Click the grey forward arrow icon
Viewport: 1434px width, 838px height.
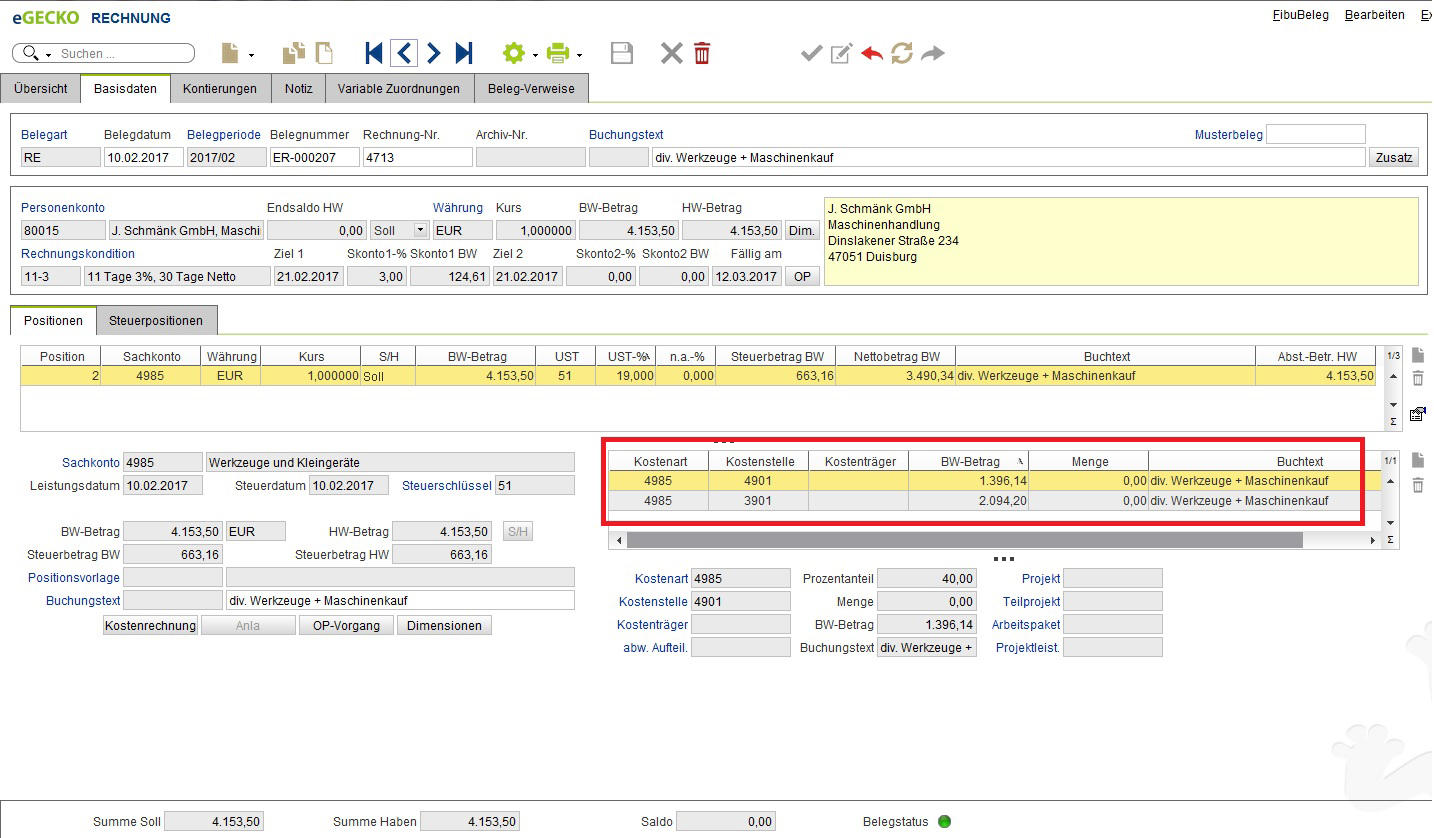click(933, 53)
